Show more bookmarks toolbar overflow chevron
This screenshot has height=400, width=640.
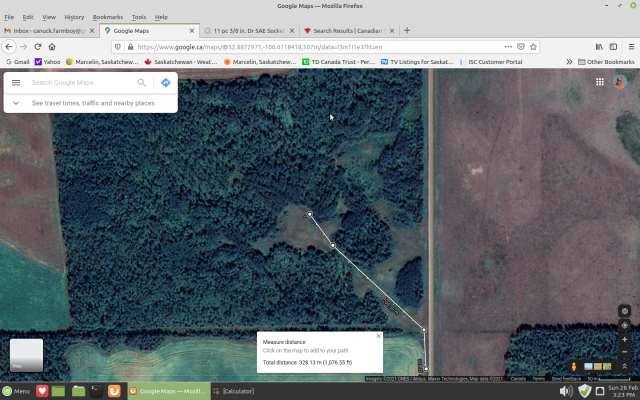tap(569, 62)
